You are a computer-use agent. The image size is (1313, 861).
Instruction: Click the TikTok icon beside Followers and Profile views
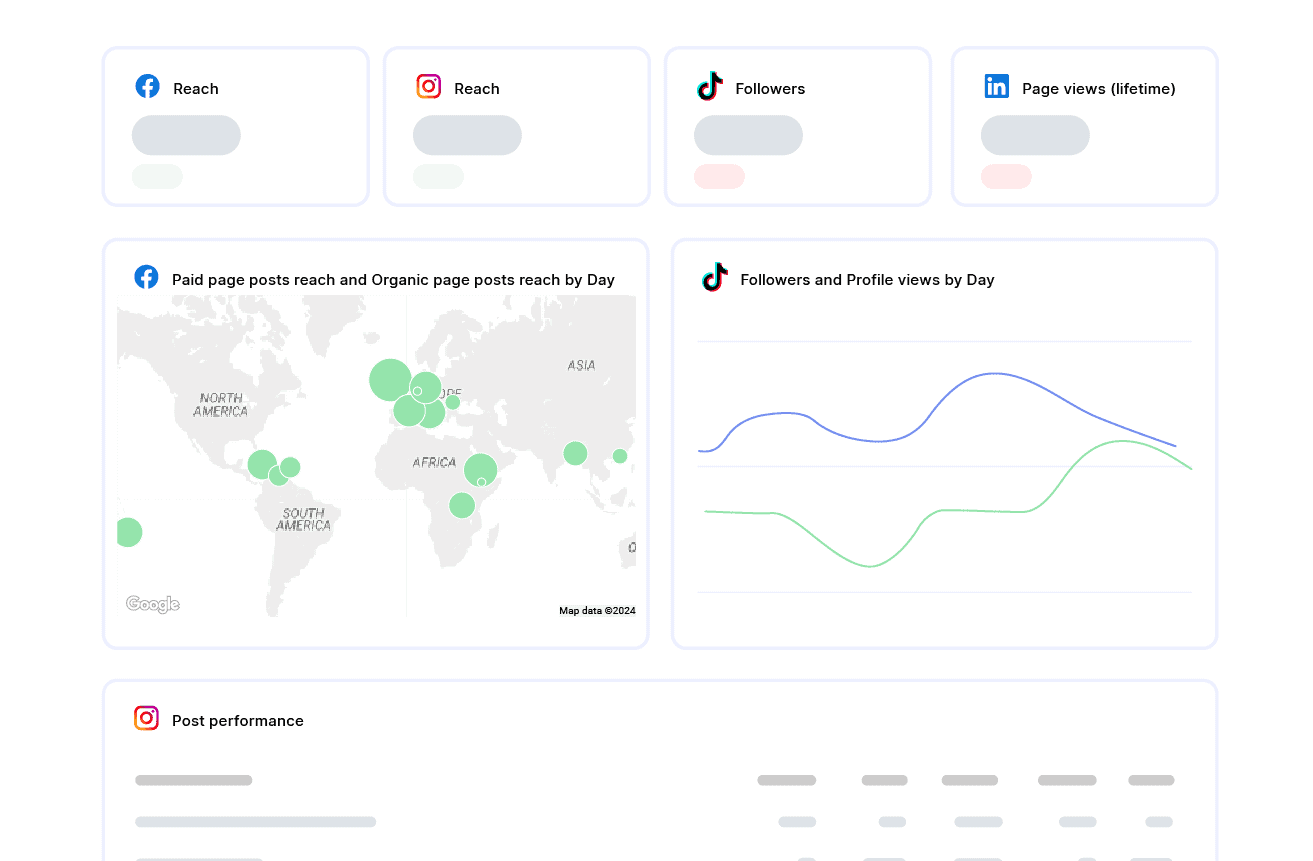[714, 277]
